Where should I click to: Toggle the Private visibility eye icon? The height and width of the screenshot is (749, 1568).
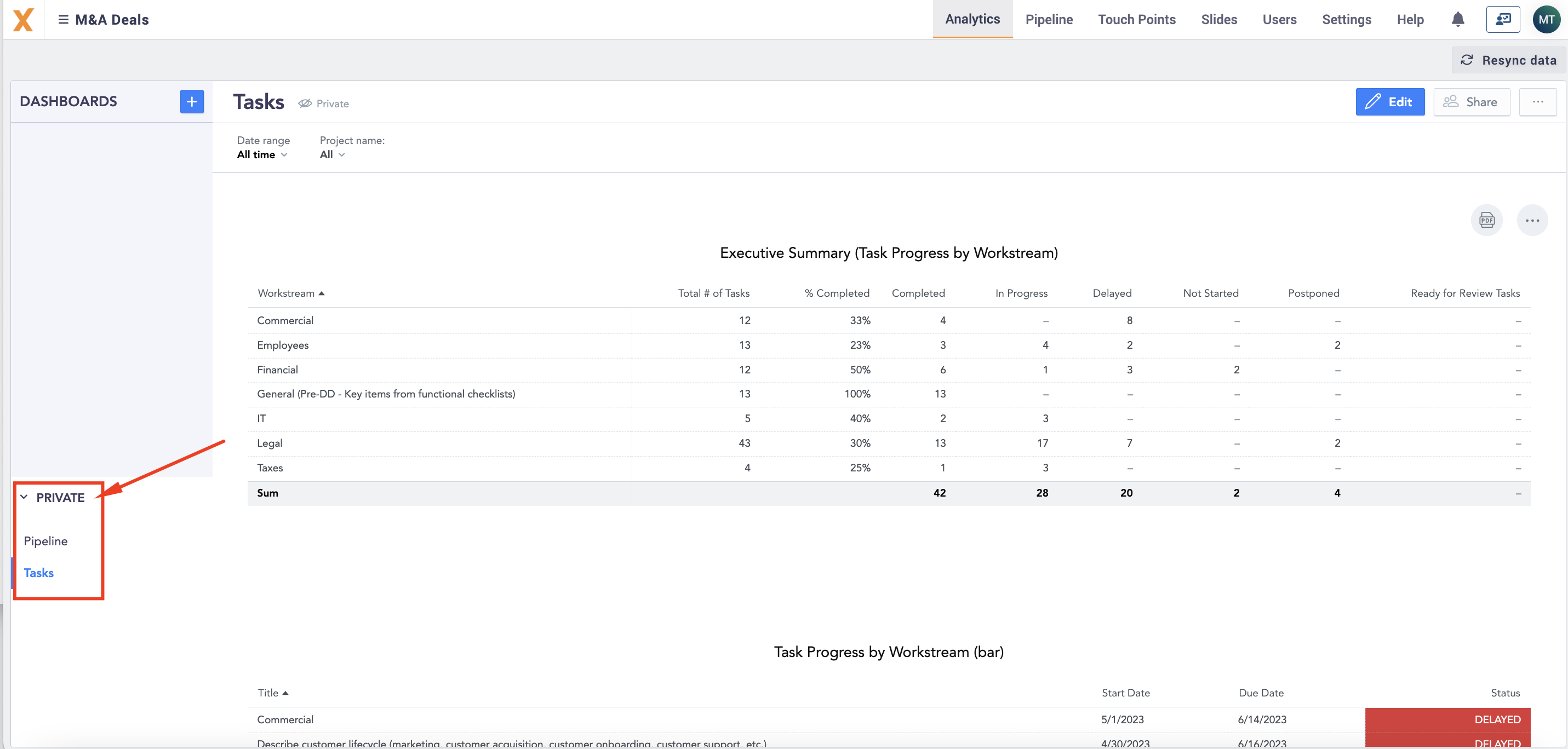pyautogui.click(x=305, y=103)
